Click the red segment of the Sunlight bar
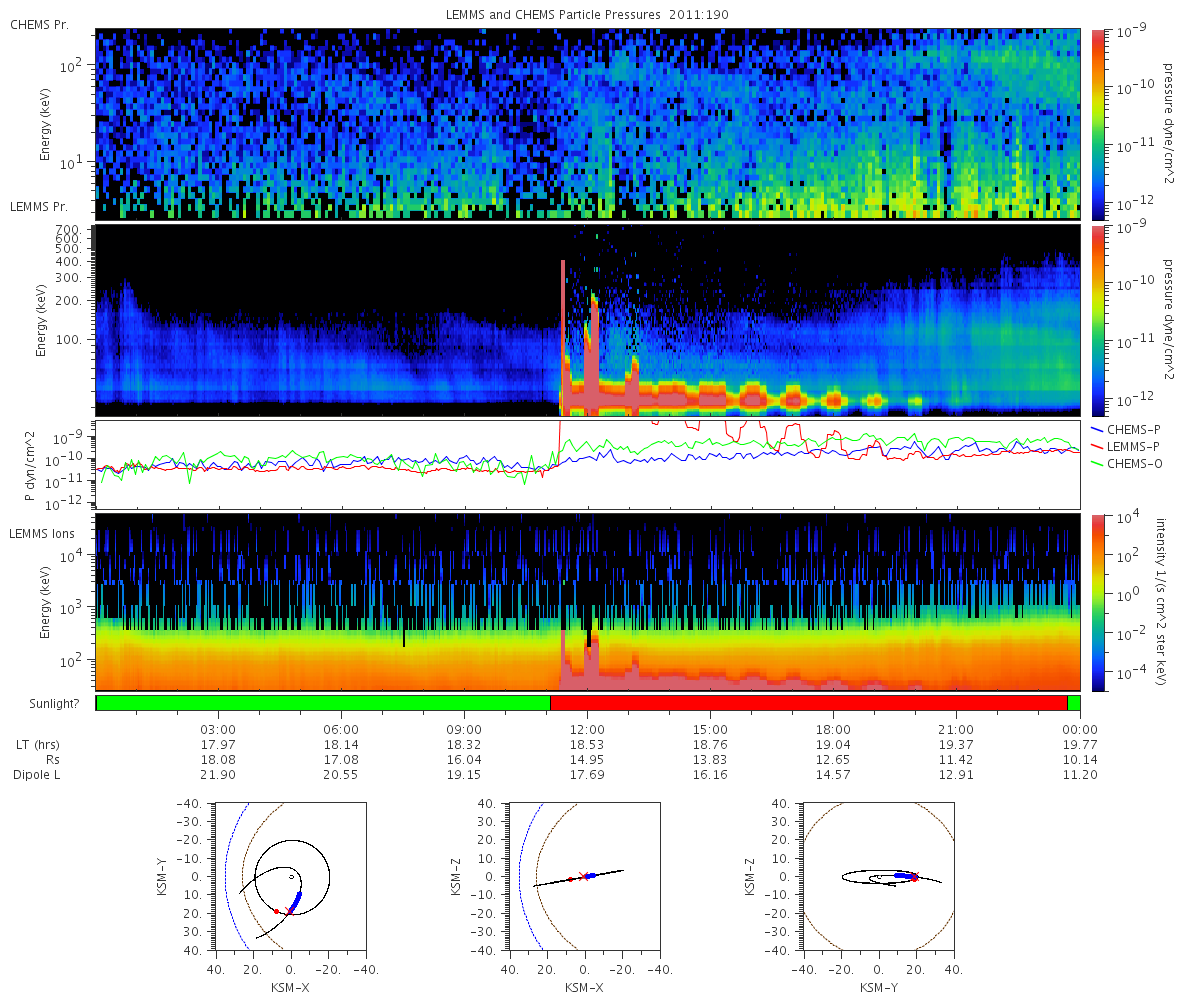 (x=809, y=703)
